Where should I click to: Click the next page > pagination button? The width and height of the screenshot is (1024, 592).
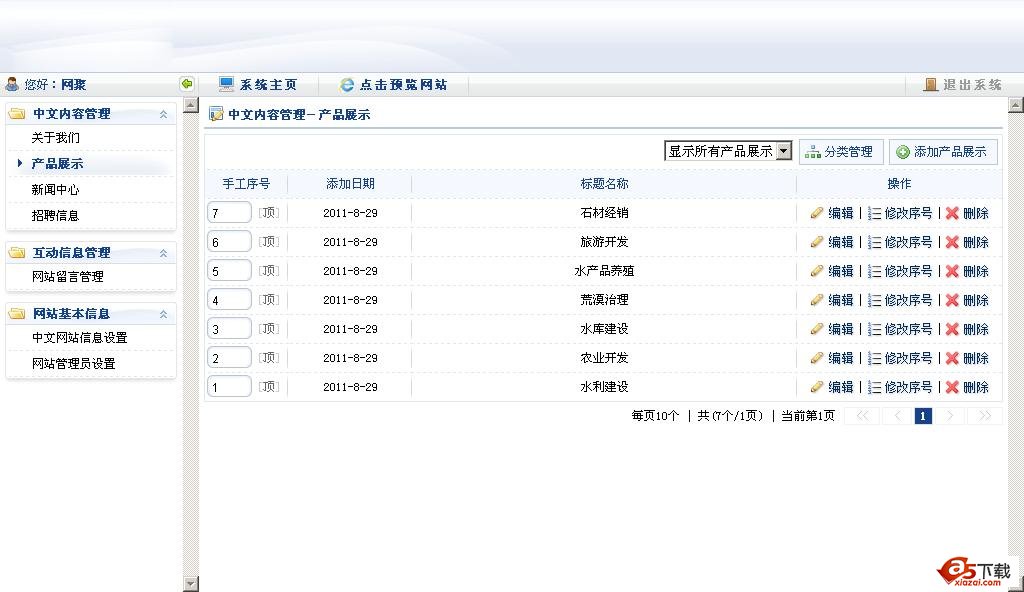(950, 416)
